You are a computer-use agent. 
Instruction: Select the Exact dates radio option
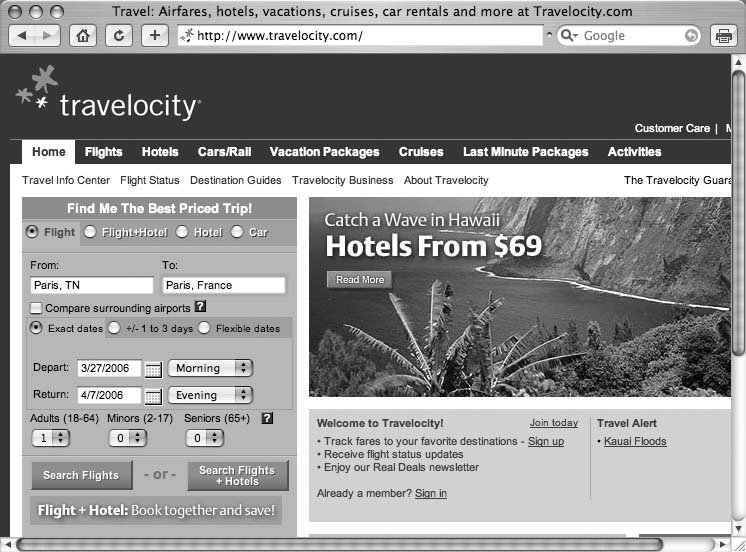coord(36,328)
